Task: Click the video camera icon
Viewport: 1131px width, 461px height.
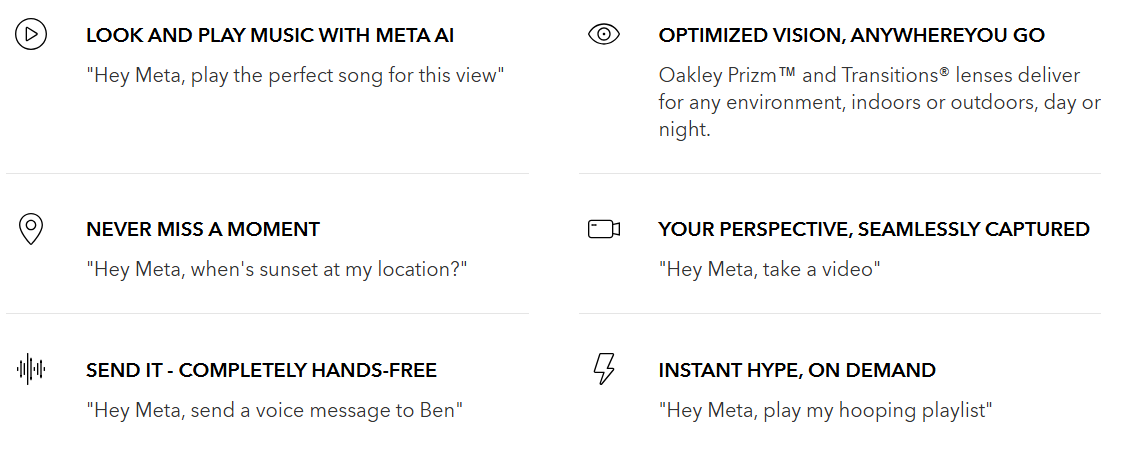Action: [604, 229]
